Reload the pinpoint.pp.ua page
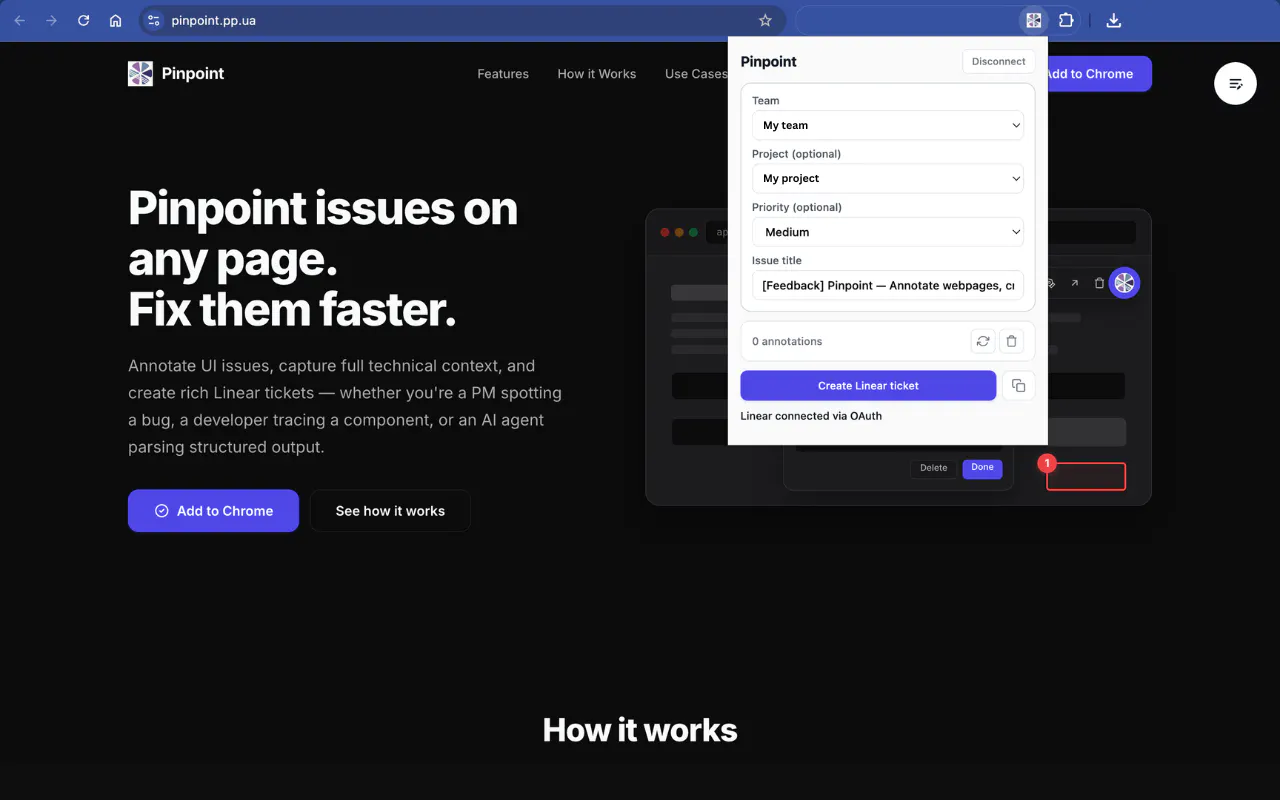This screenshot has width=1280, height=800. click(84, 20)
